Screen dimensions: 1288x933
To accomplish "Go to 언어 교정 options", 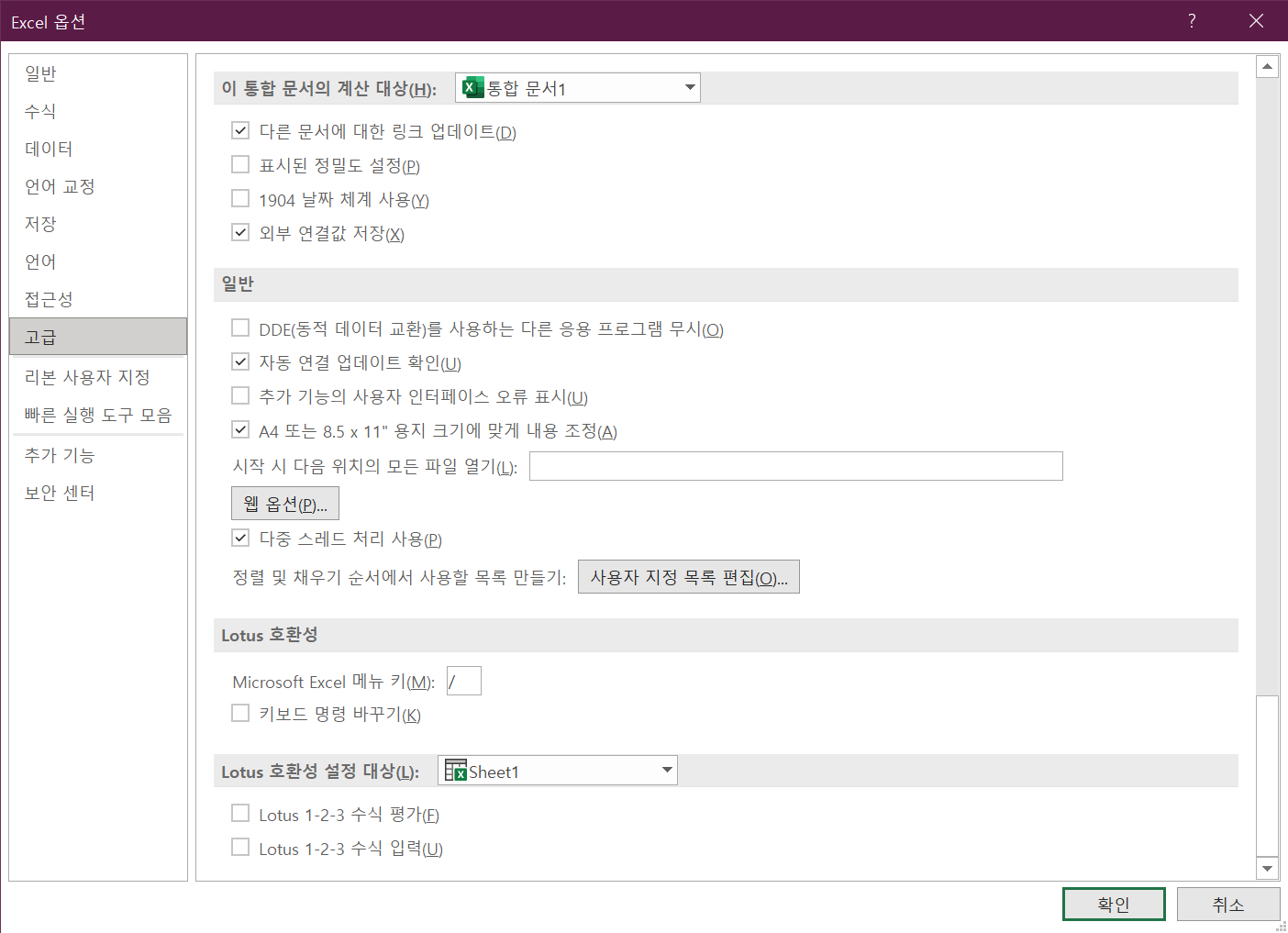I will (98, 186).
